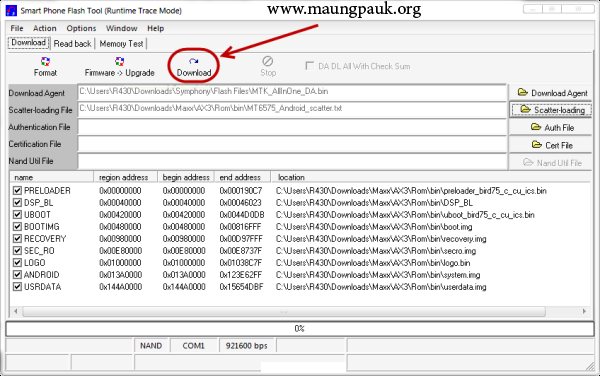Viewport: 600px width, 376px height.
Task: Click the horizontal scrollbar thumb in partition list
Action: (284, 311)
